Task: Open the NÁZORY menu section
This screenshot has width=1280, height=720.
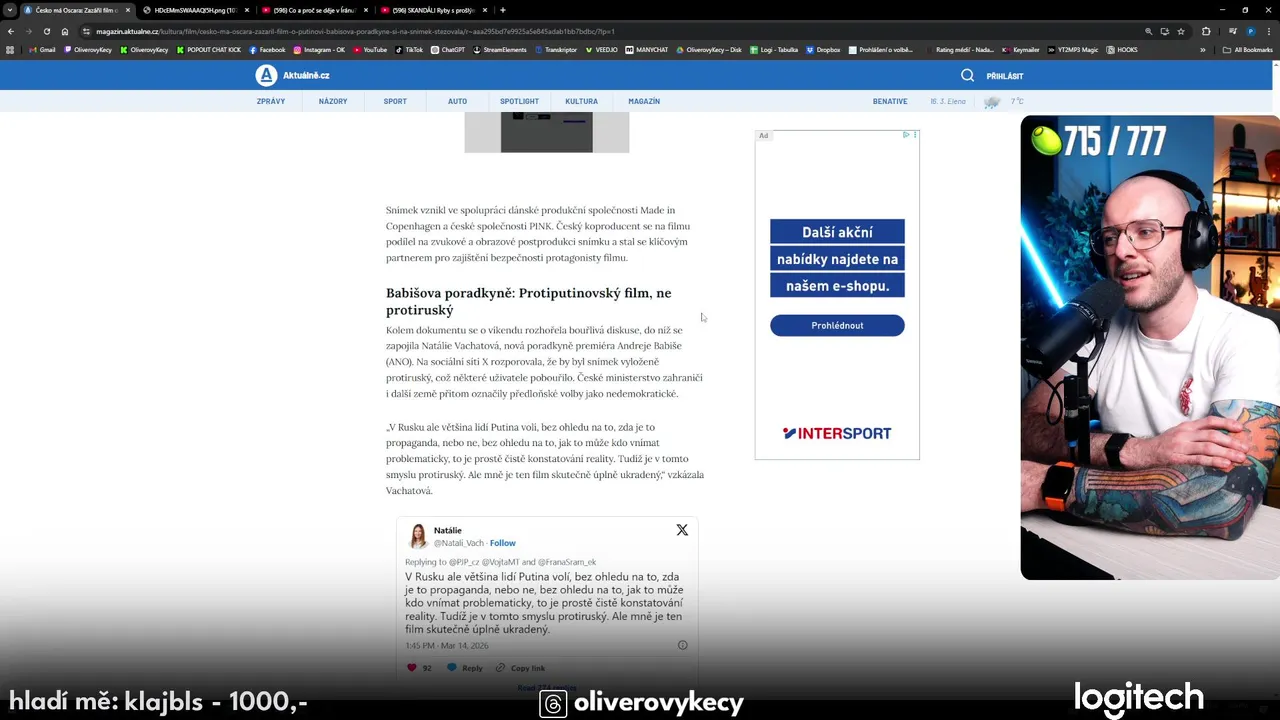Action: (x=333, y=101)
